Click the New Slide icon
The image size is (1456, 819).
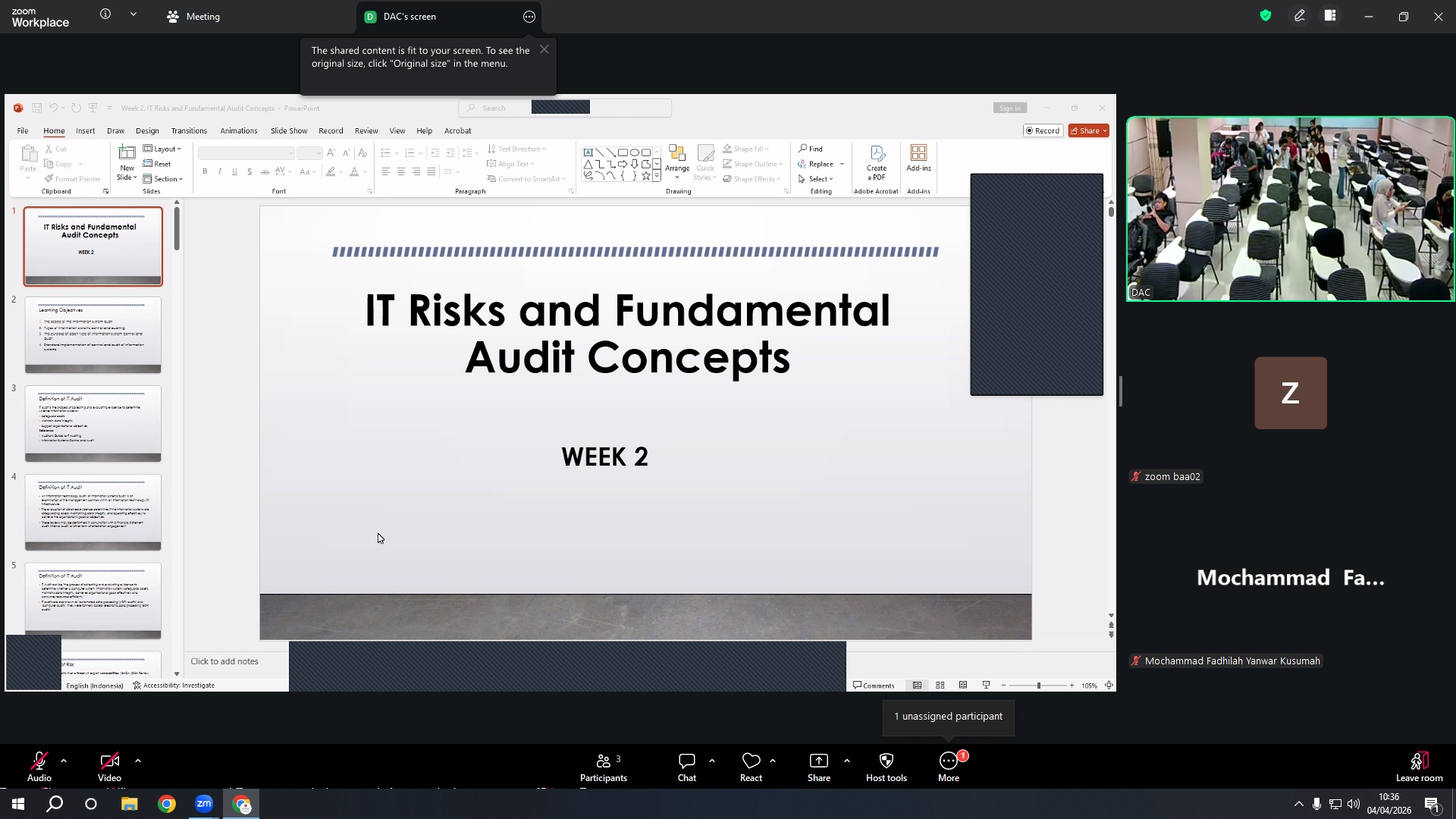(127, 153)
